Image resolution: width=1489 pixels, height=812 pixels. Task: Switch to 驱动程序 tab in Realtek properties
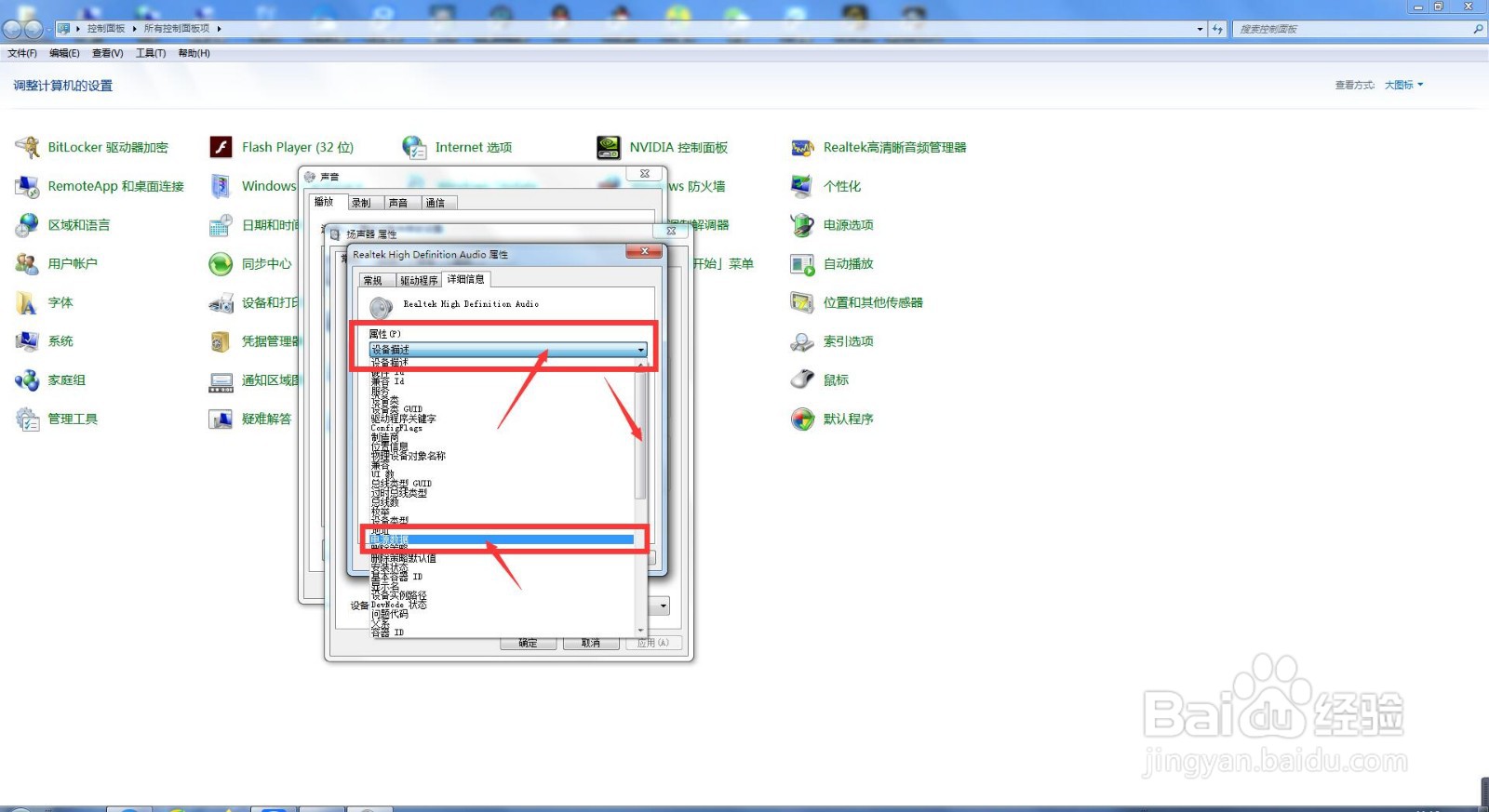coord(419,280)
